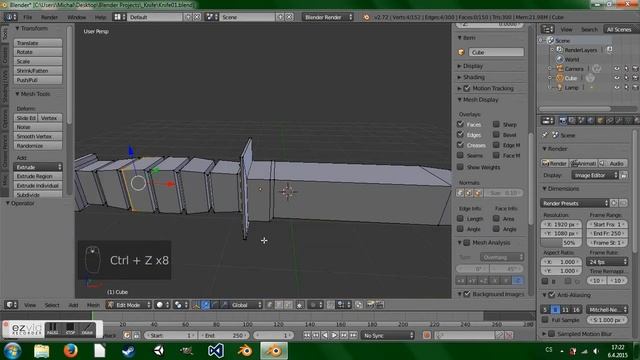Select the World item in outliner
This screenshot has height=360, width=640.
[x=572, y=59]
